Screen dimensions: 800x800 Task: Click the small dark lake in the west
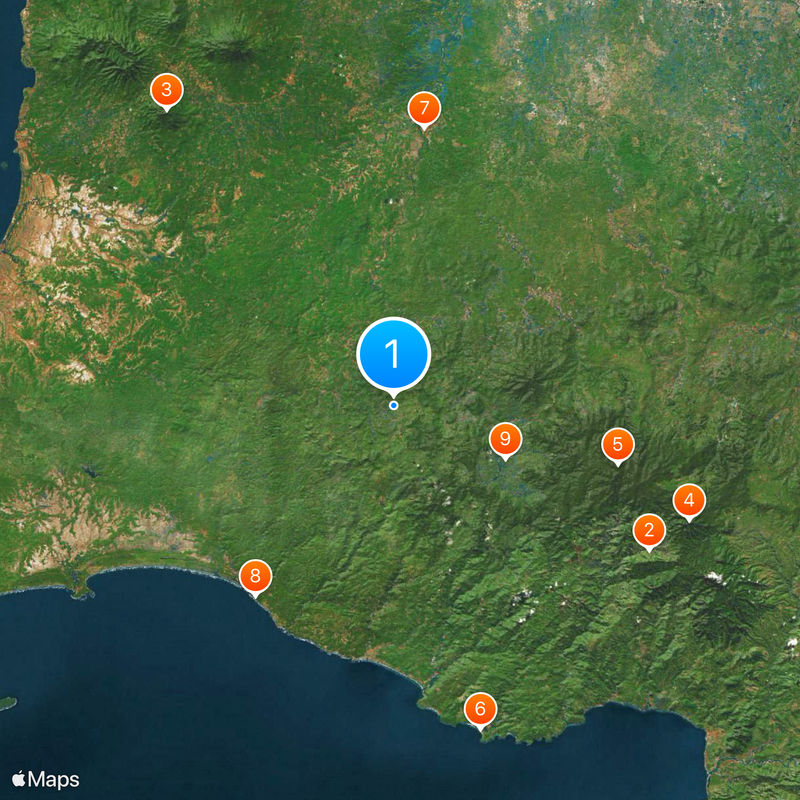click(91, 470)
